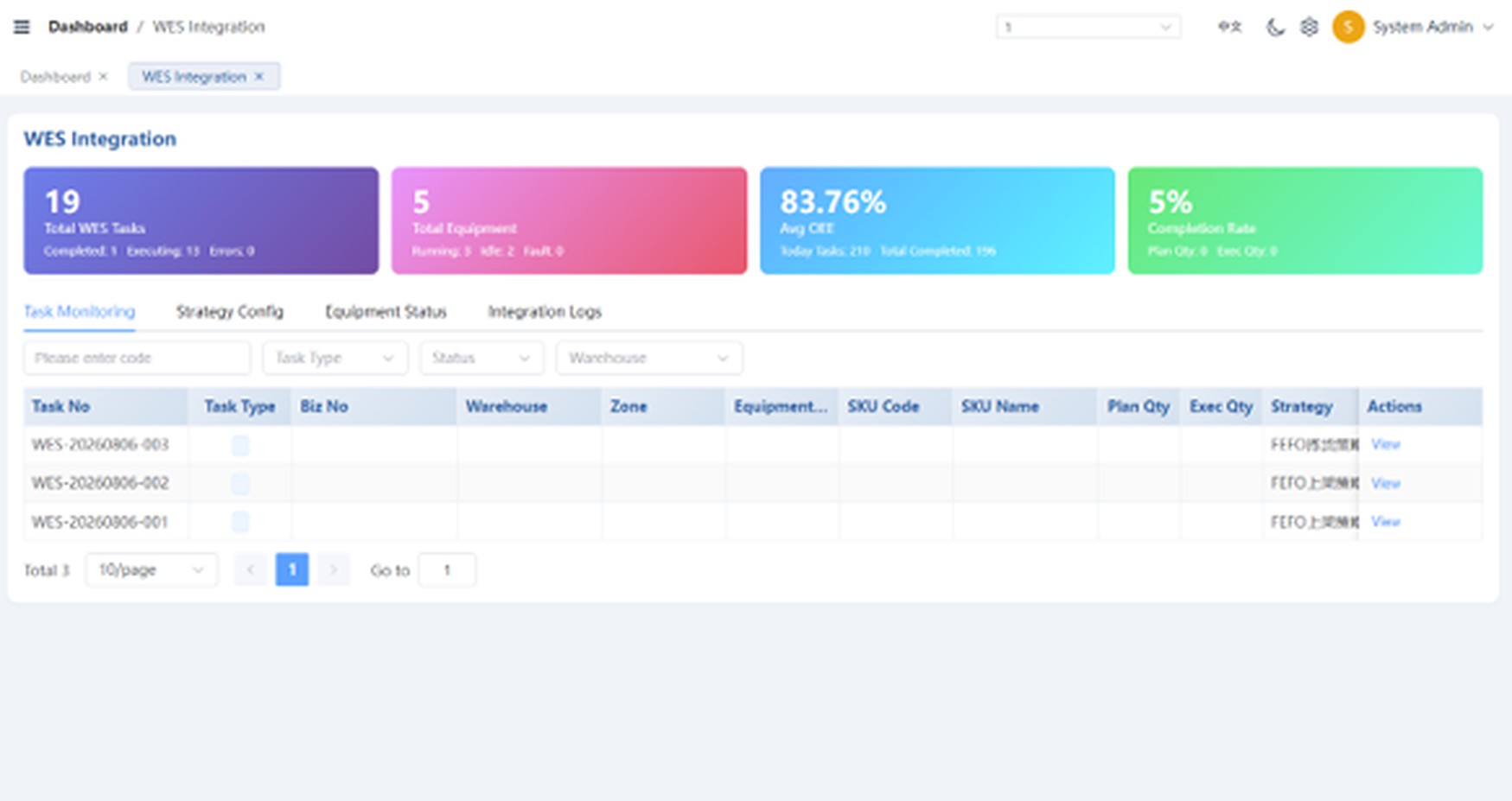Click the Biz No column header

(x=373, y=406)
